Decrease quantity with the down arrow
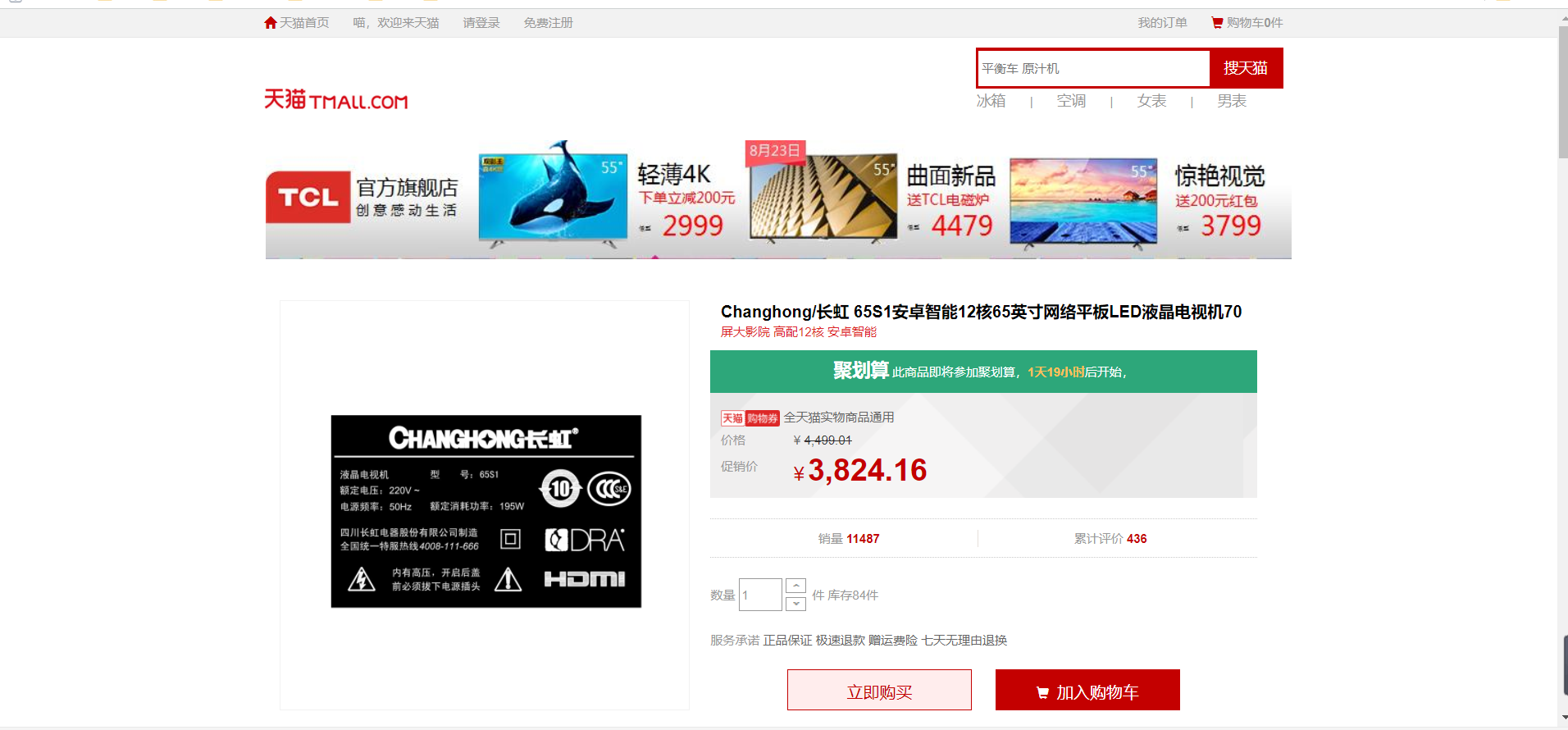The height and width of the screenshot is (730, 1568). [x=795, y=604]
